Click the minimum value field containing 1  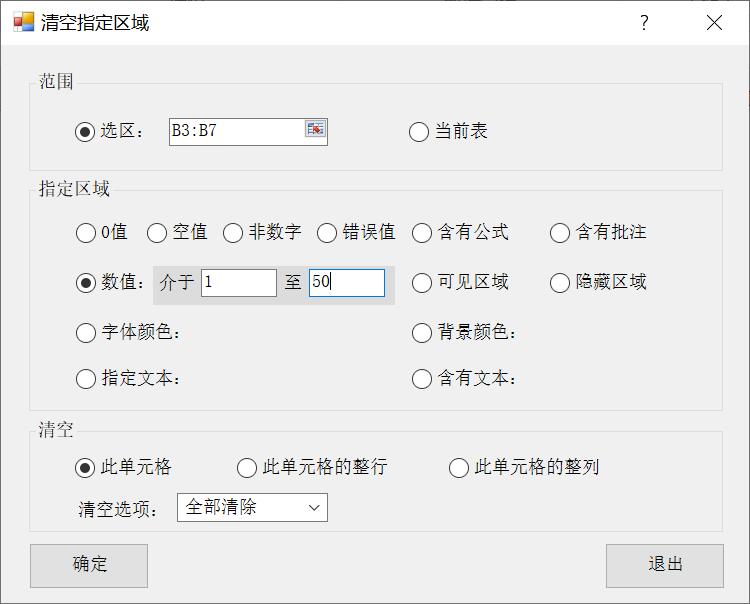point(239,283)
